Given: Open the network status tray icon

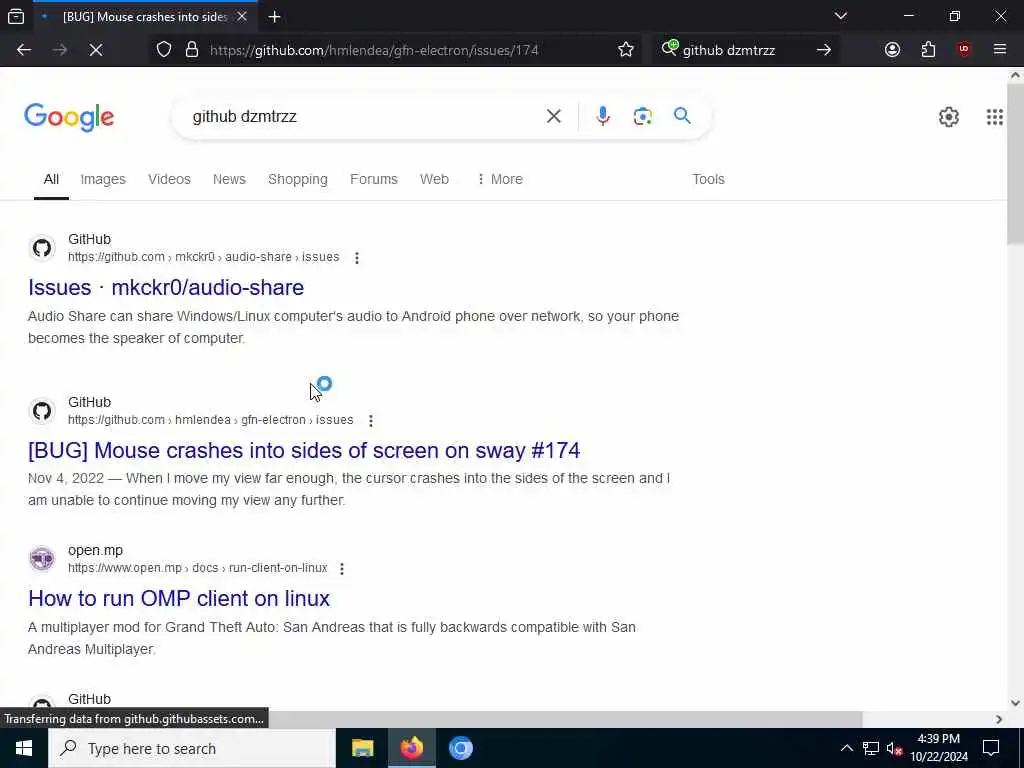Looking at the screenshot, I should coord(871,748).
